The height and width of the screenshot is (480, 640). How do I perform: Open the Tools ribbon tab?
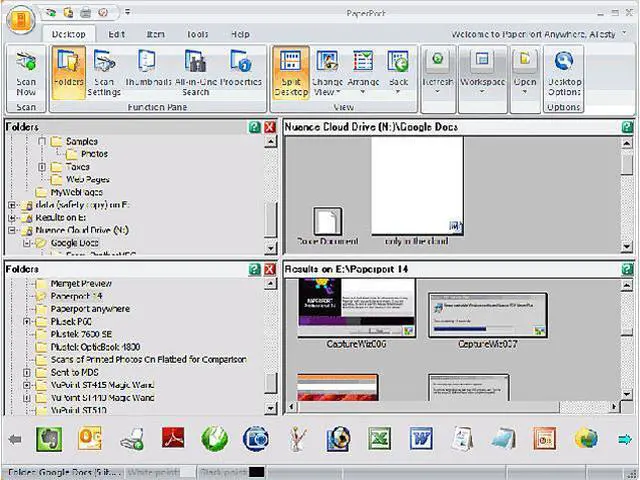tap(198, 34)
